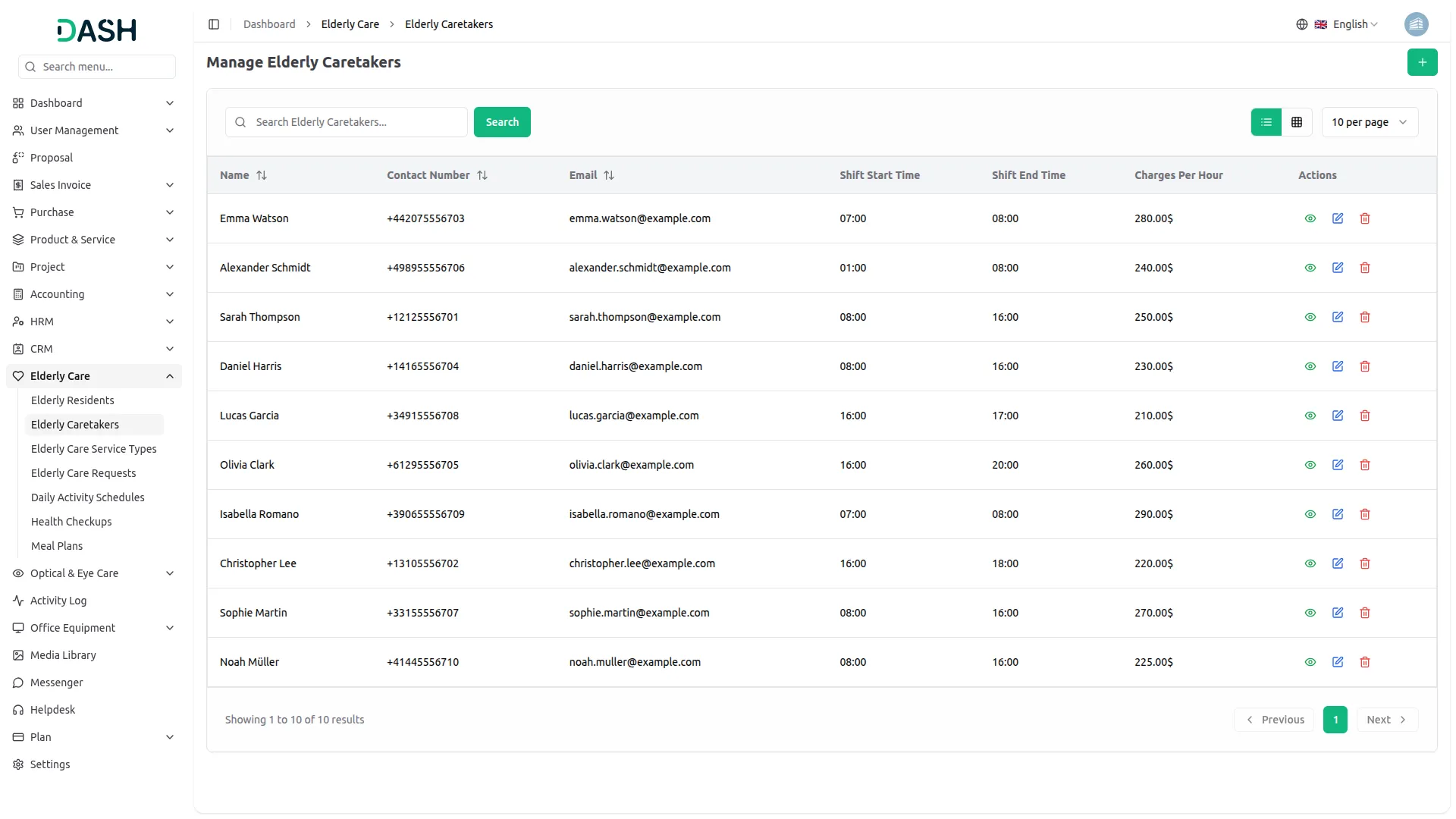Expand the HRM menu

point(94,322)
